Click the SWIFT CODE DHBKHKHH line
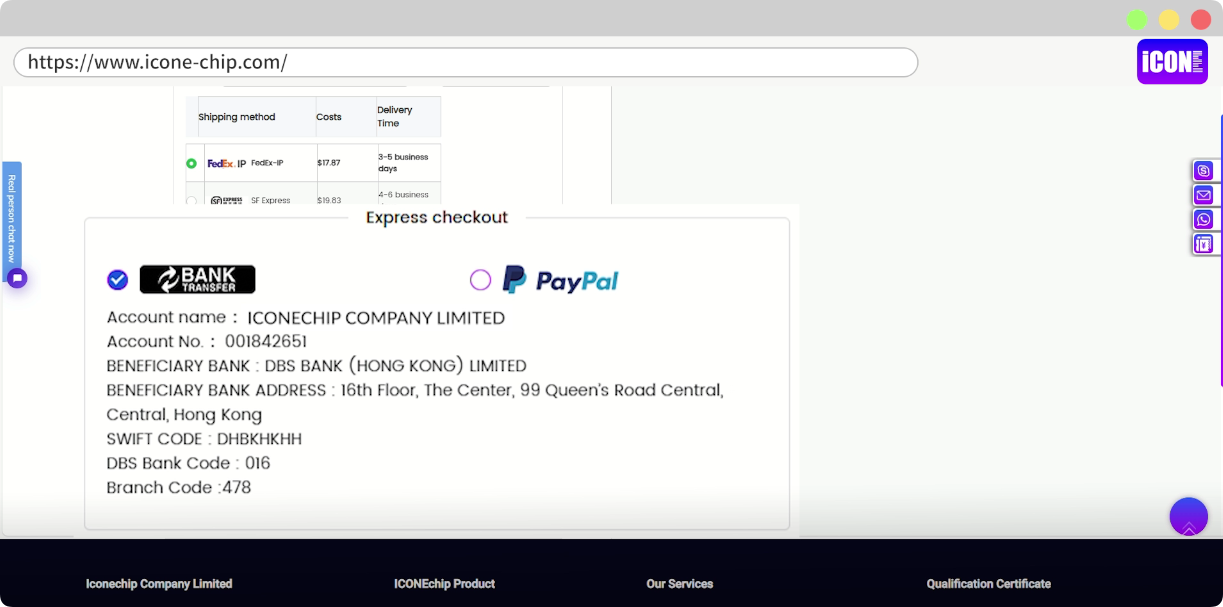 (x=204, y=439)
